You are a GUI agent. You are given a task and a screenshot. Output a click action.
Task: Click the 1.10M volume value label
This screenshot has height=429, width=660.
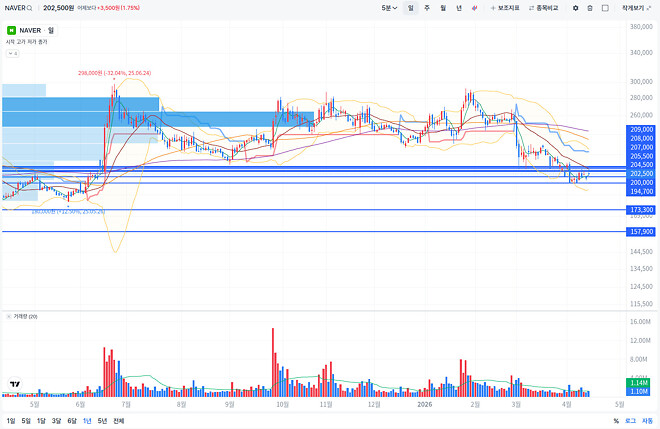pos(639,392)
